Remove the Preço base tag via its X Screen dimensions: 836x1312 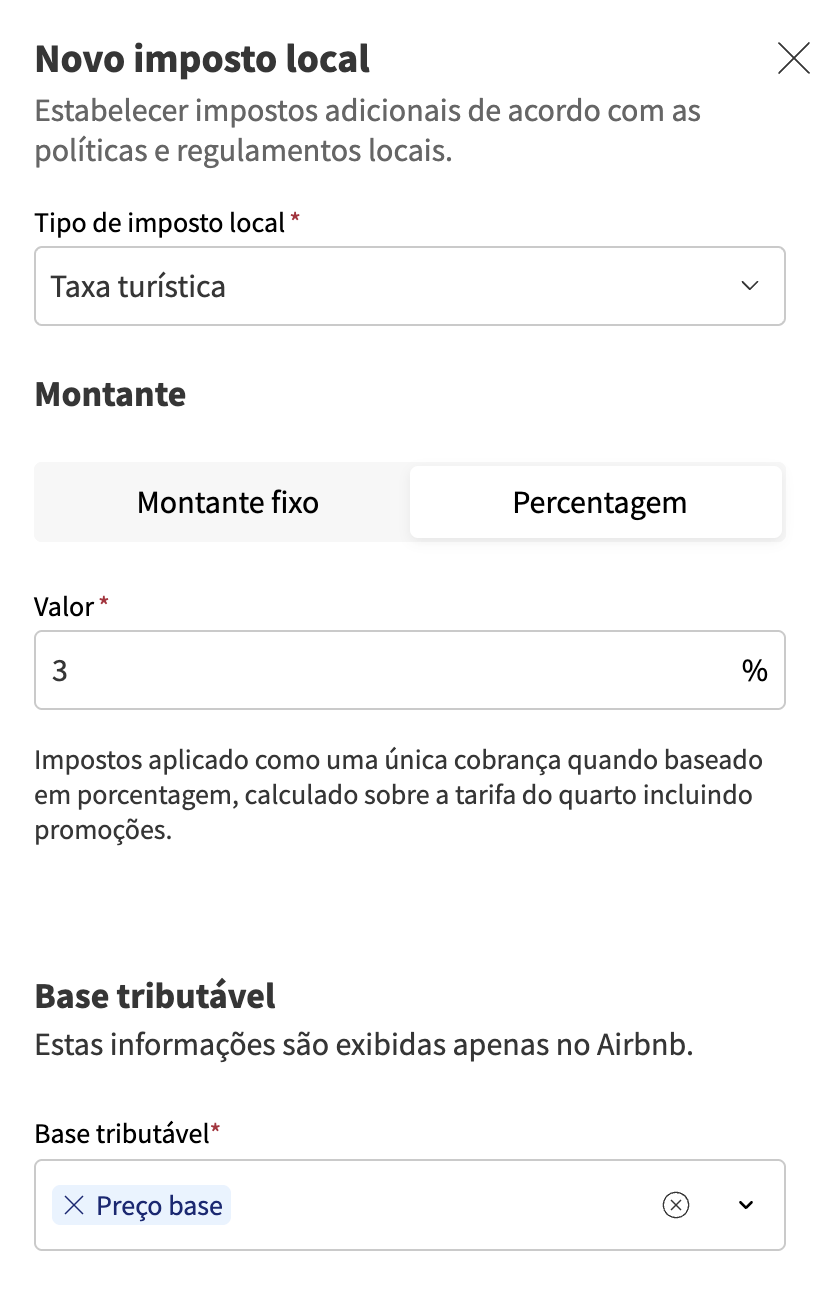click(73, 1206)
